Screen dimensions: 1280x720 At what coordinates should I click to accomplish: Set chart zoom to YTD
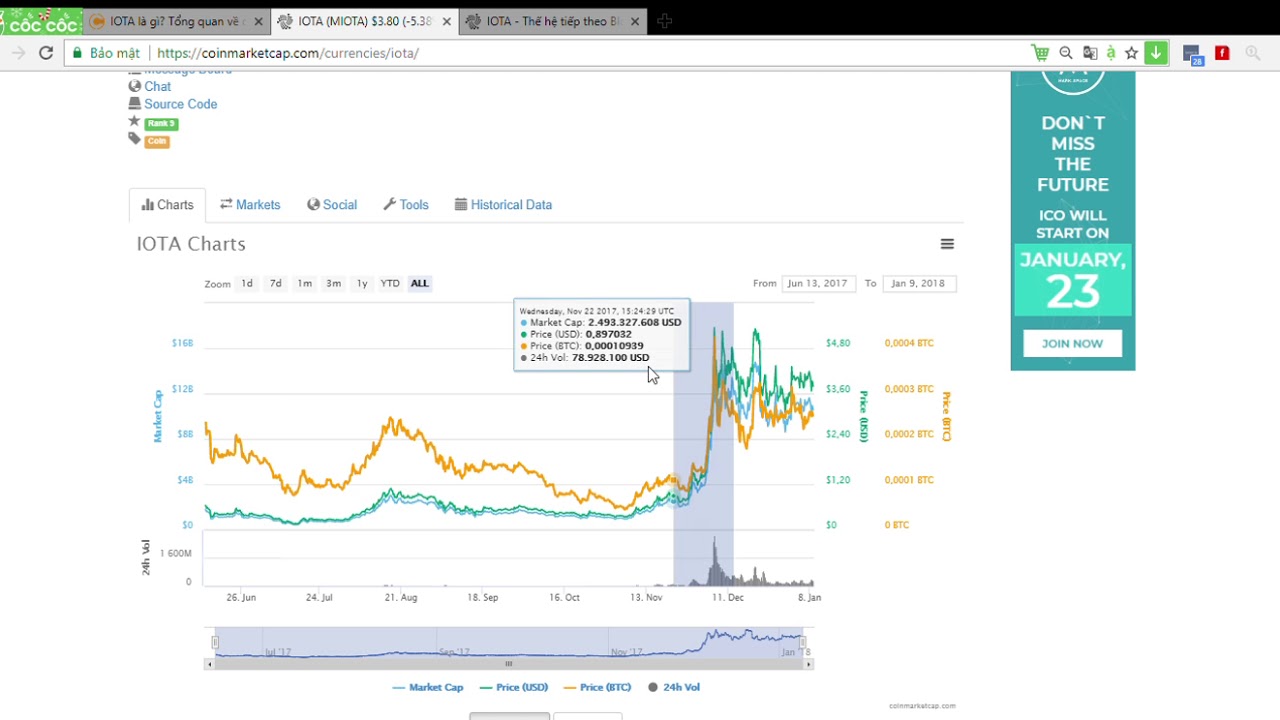point(390,283)
